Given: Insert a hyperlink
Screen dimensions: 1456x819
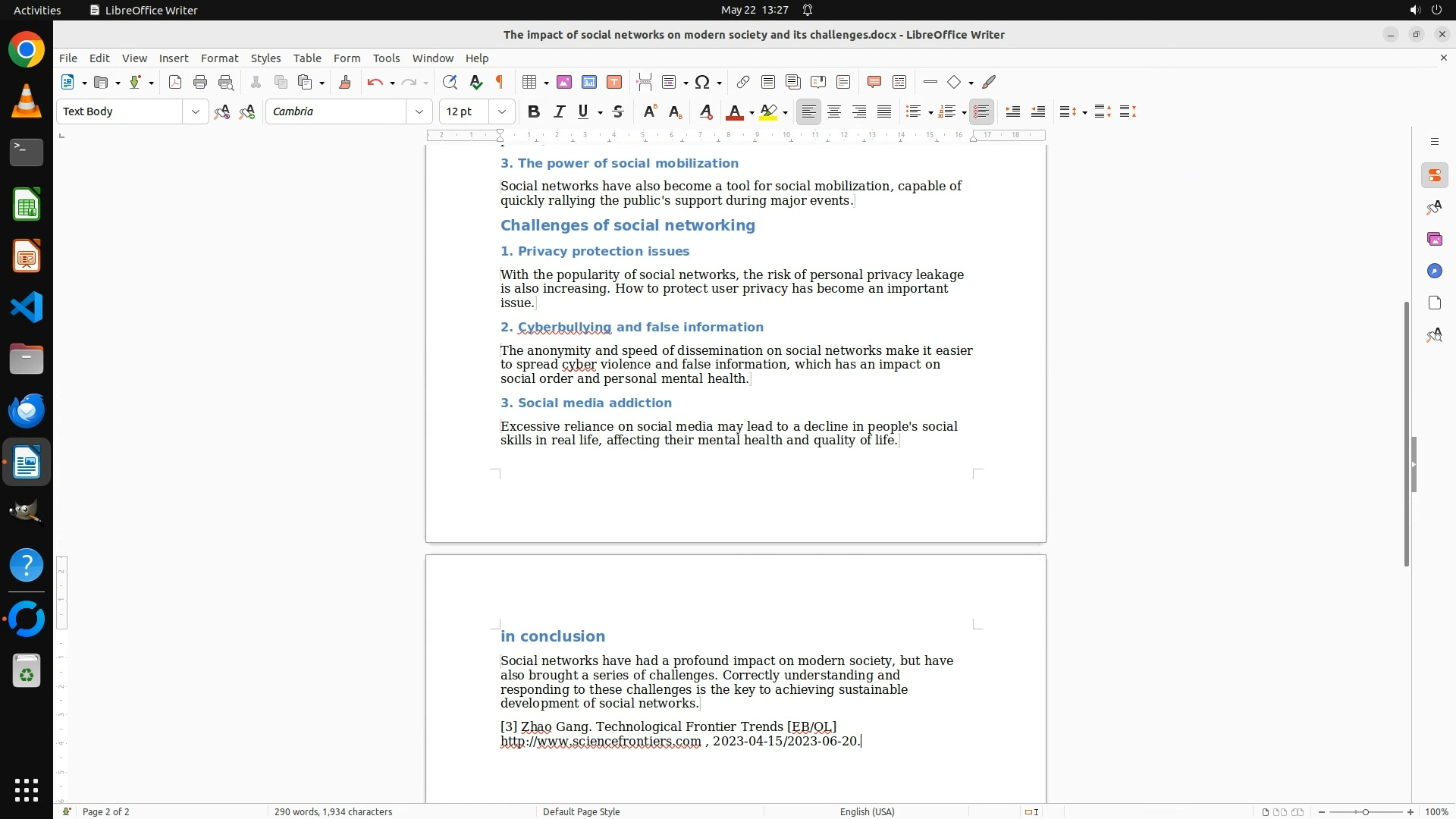Looking at the screenshot, I should (x=743, y=83).
